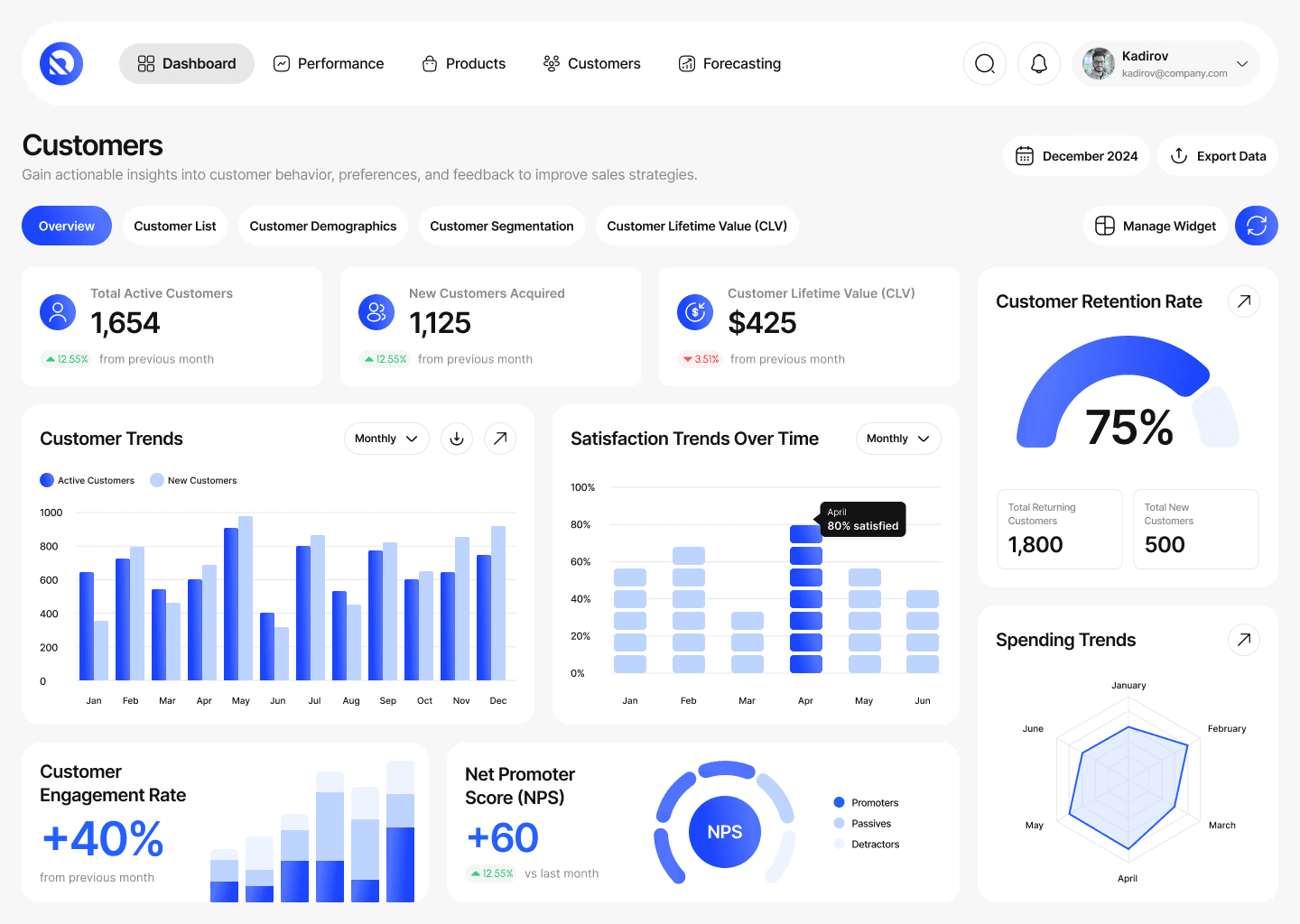1300x924 pixels.
Task: Switch to the Customer Demographics tab
Action: [x=322, y=226]
